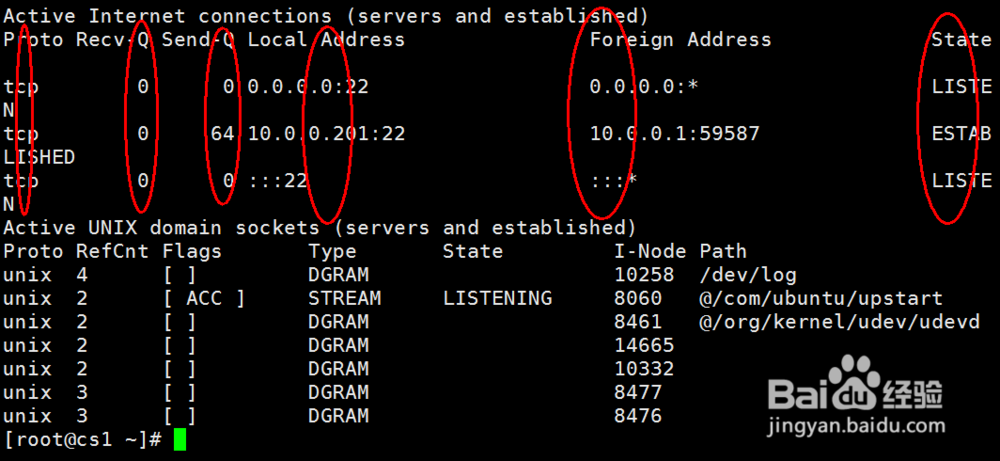The height and width of the screenshot is (461, 1000).
Task: Select the :::22 local address
Action: coord(277,181)
